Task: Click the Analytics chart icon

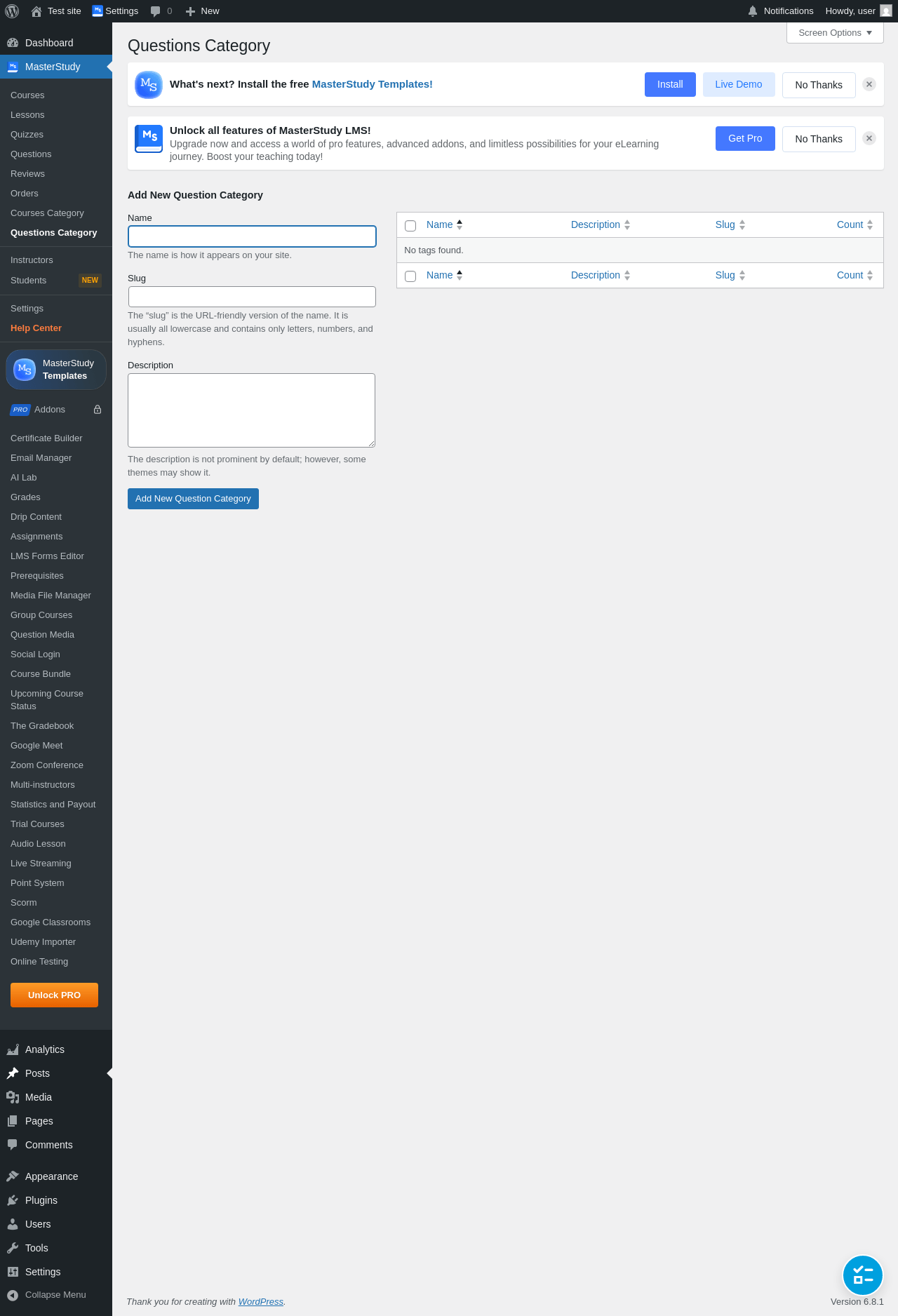Action: click(x=13, y=1049)
